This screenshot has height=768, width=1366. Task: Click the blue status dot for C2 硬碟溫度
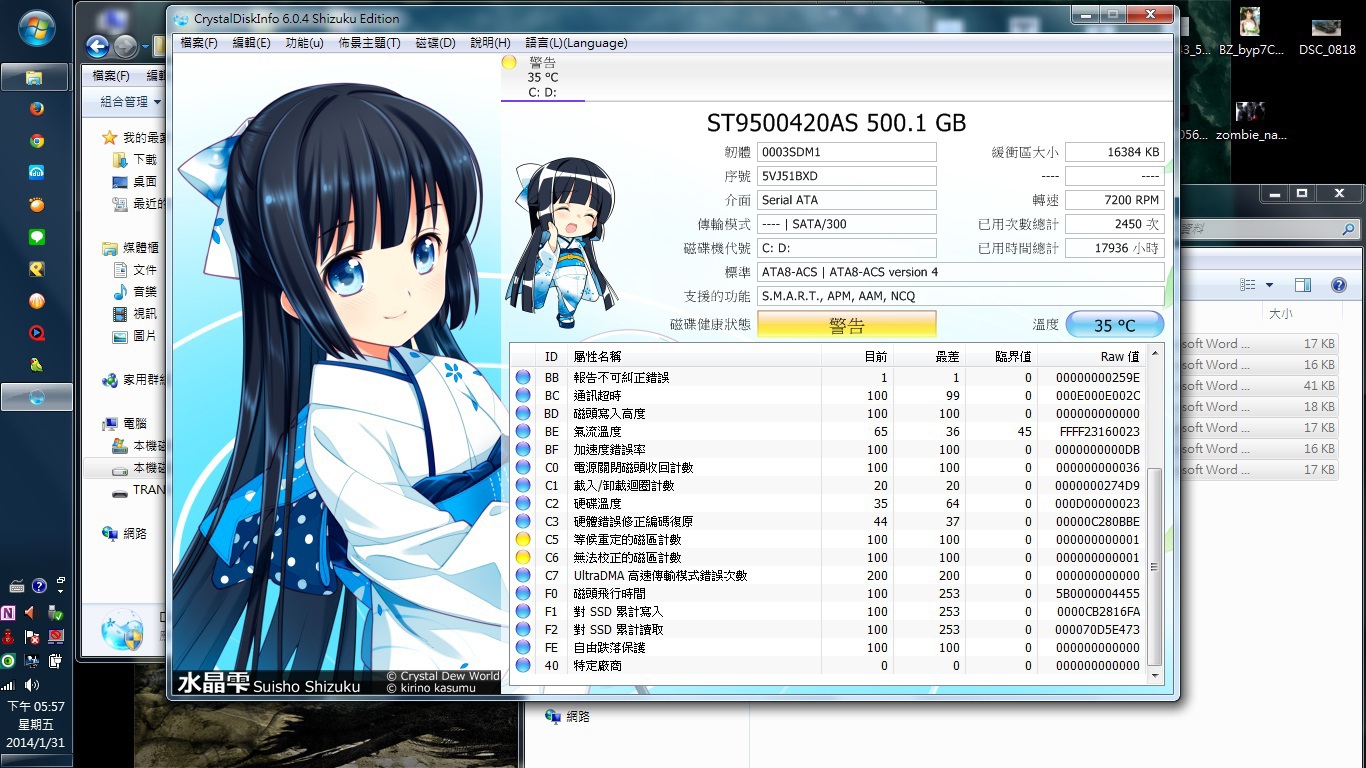point(522,503)
